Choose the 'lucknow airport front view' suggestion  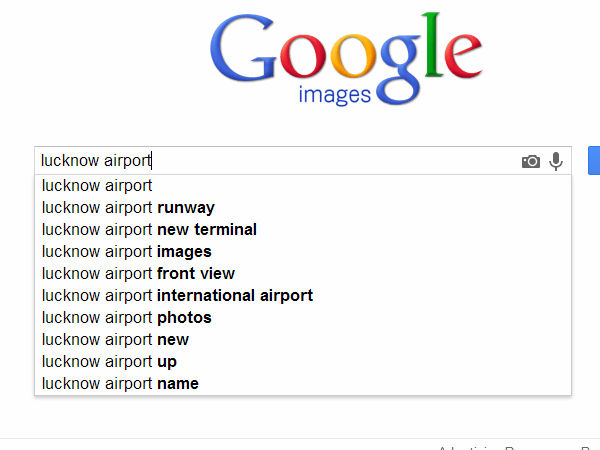tap(138, 274)
